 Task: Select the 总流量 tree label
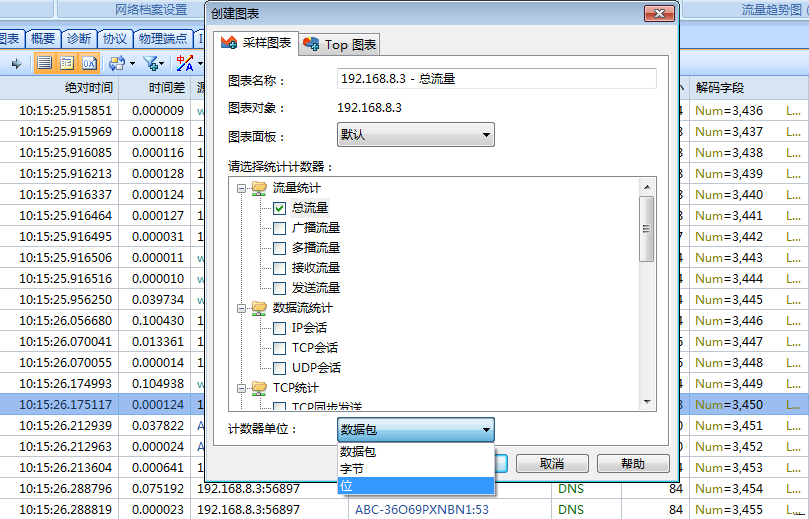click(x=310, y=208)
